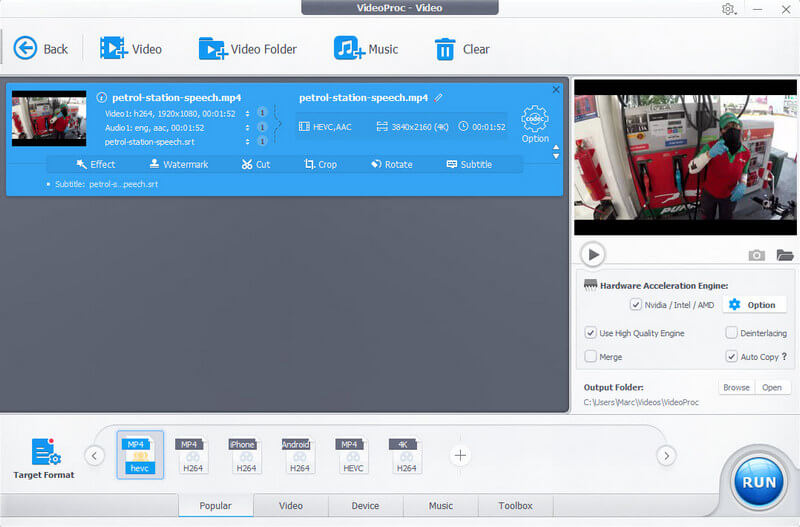Viewport: 800px width, 527px height.
Task: Browse for an output folder
Action: (x=736, y=387)
